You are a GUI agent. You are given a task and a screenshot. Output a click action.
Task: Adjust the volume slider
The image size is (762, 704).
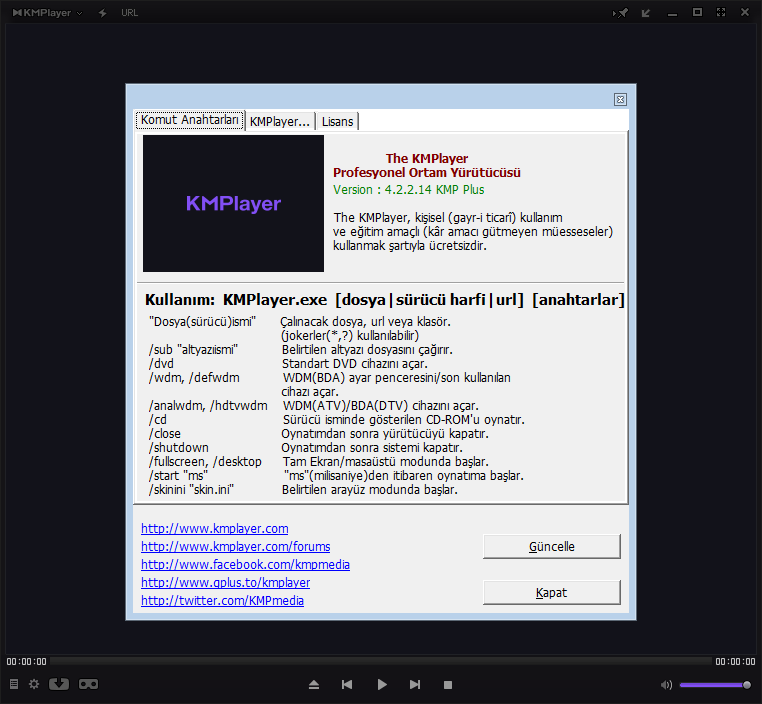[x=715, y=685]
